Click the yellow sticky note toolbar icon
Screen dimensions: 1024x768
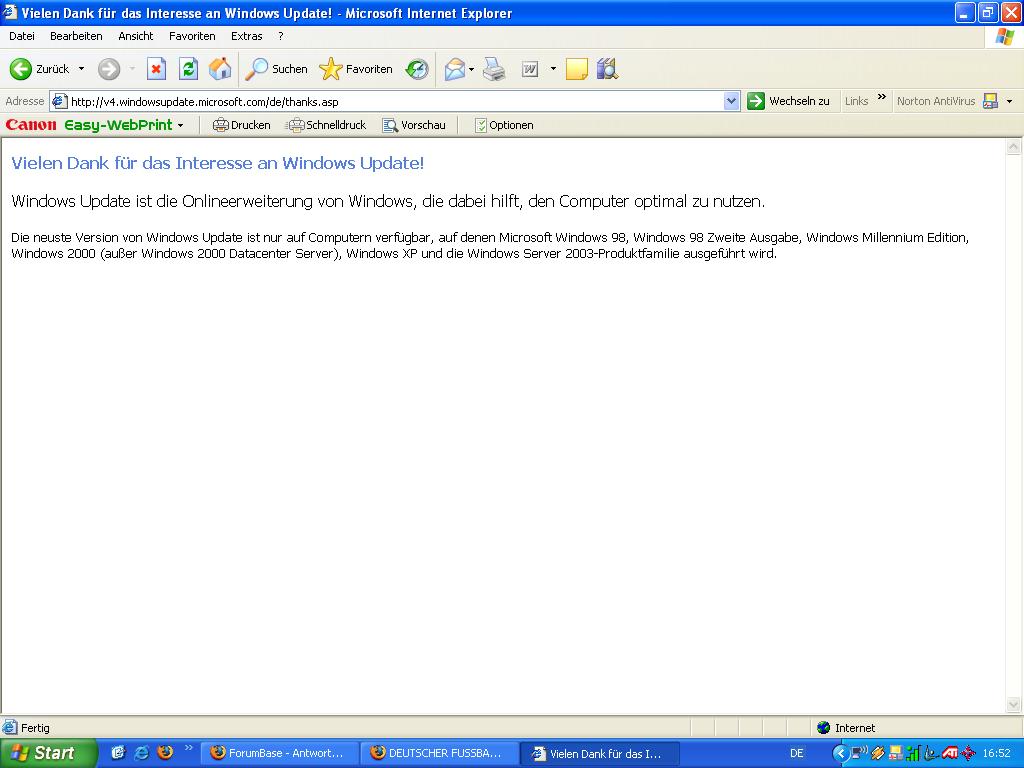click(x=576, y=69)
